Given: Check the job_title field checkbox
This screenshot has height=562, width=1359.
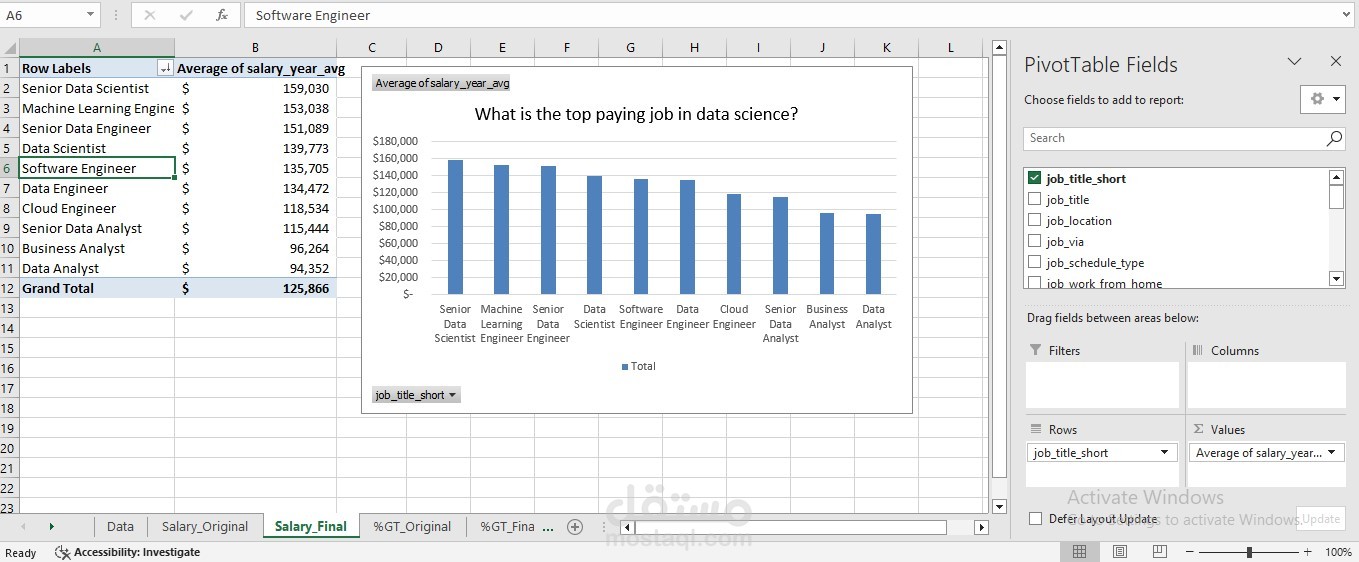Looking at the screenshot, I should (x=1034, y=199).
